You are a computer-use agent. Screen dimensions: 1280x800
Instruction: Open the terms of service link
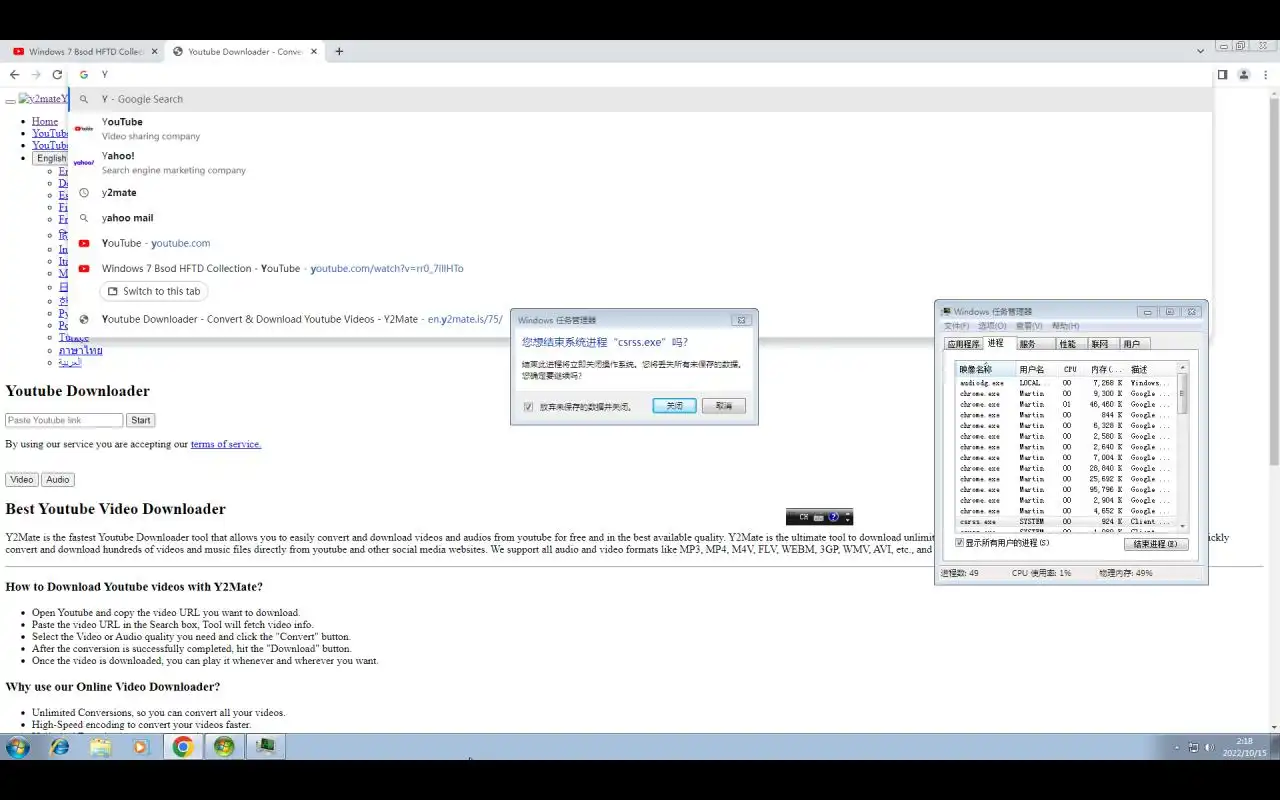point(226,444)
